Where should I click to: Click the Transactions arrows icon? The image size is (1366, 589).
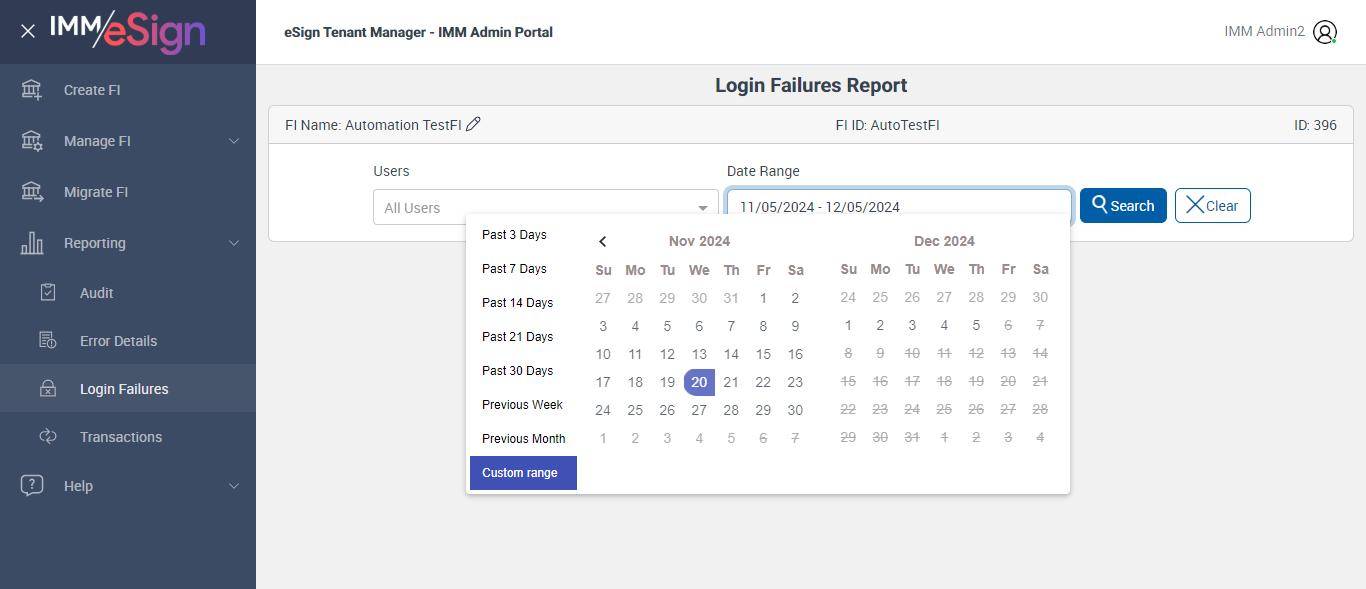point(48,437)
